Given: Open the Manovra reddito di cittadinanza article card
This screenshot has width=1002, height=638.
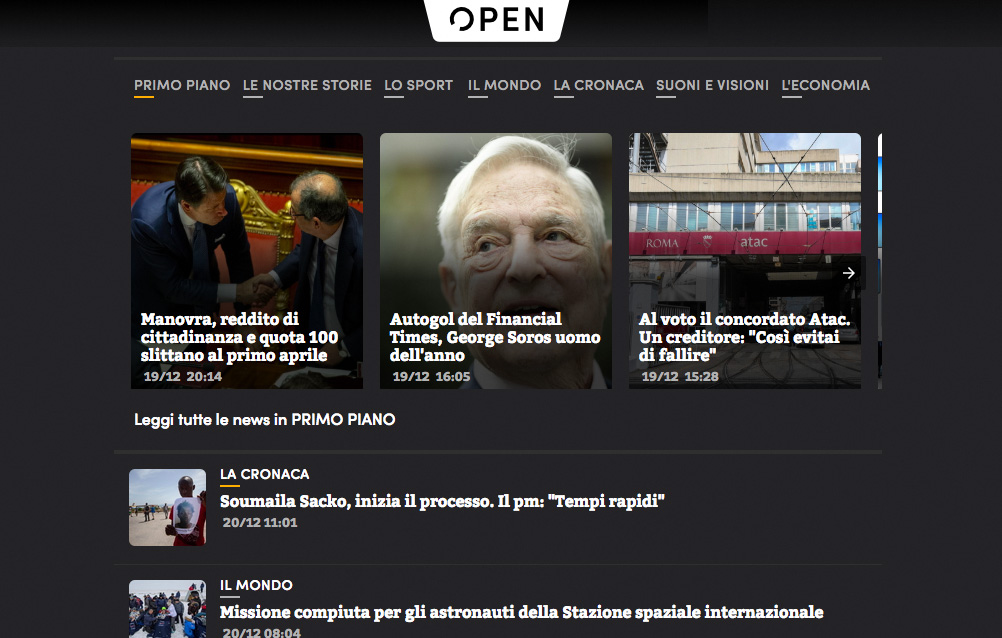Looking at the screenshot, I should click(247, 261).
